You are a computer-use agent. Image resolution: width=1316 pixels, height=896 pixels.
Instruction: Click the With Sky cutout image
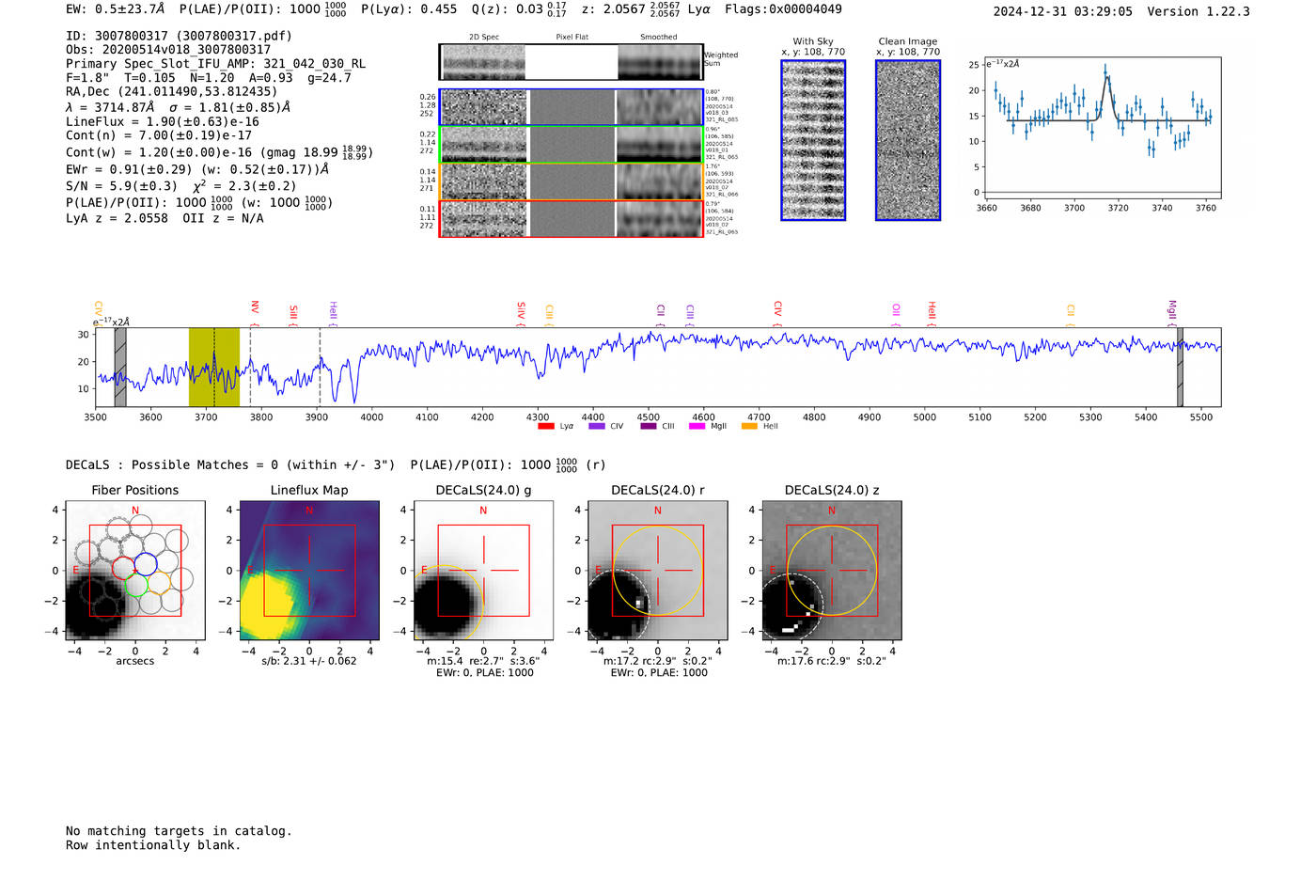coord(813,140)
